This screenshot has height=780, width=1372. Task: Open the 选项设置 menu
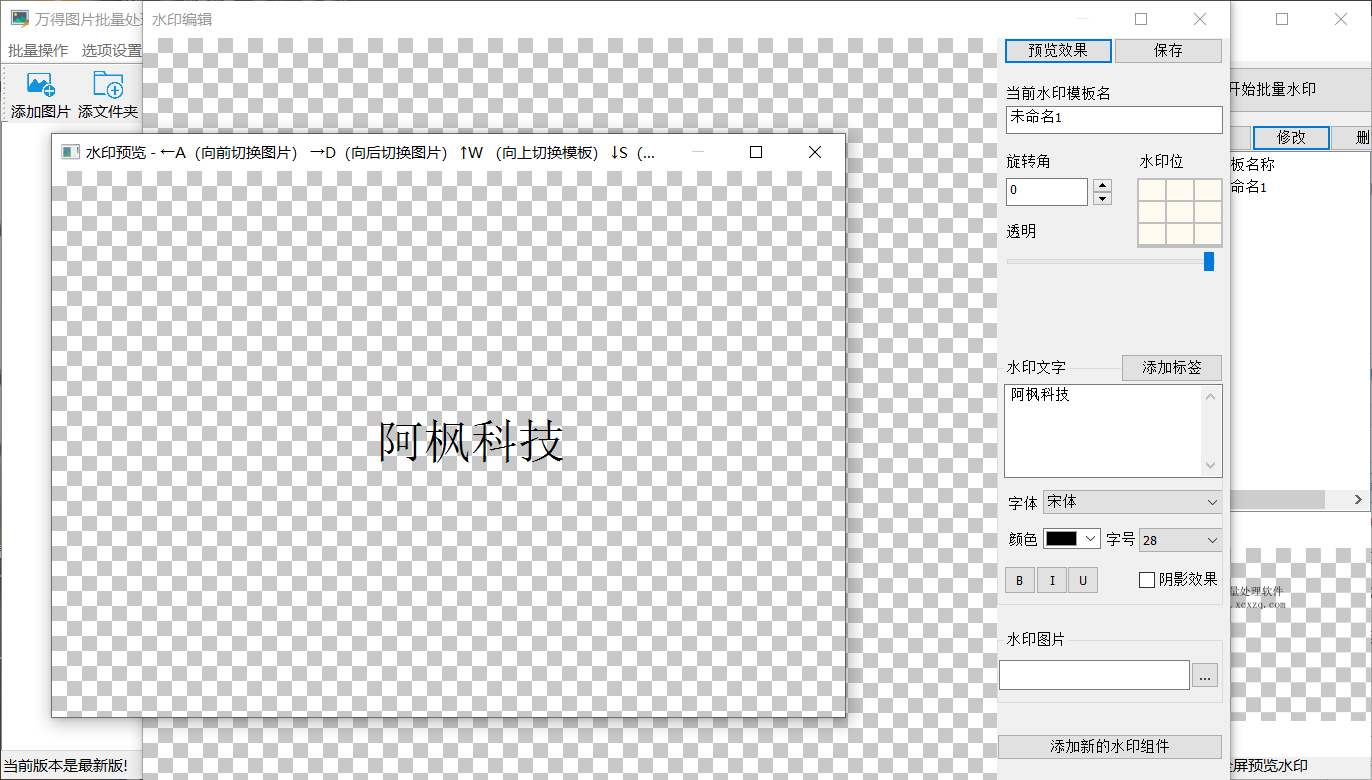tap(111, 50)
